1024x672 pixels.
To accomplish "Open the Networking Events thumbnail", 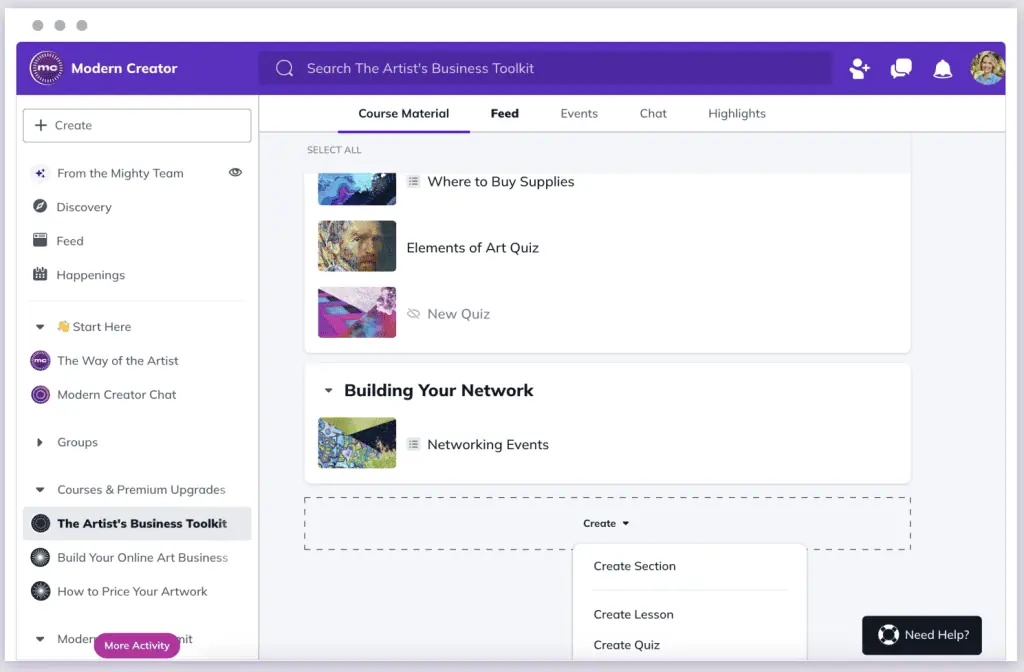I will (357, 443).
